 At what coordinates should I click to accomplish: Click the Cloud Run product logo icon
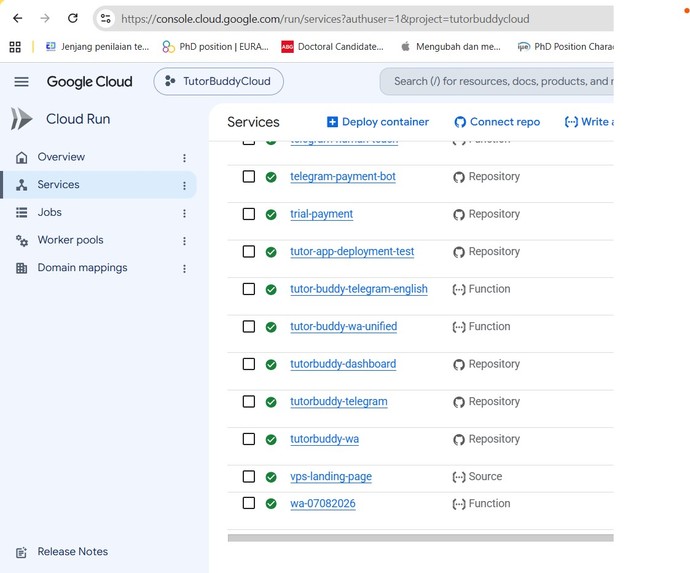click(22, 119)
